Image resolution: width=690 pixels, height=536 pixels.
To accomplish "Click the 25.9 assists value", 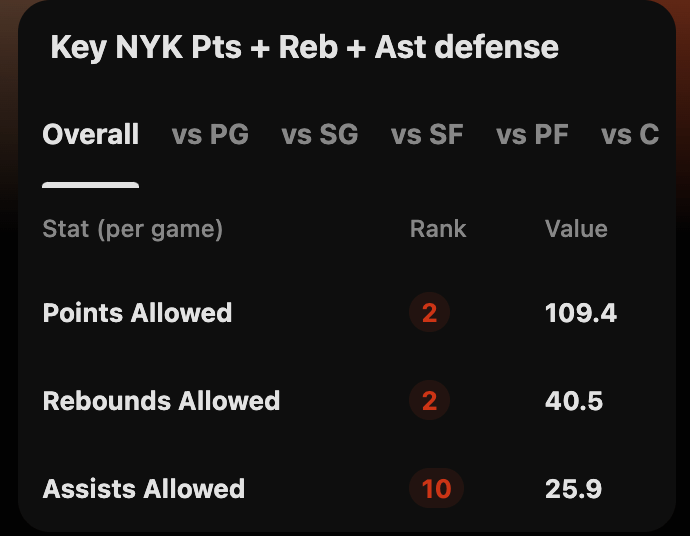I will [574, 489].
